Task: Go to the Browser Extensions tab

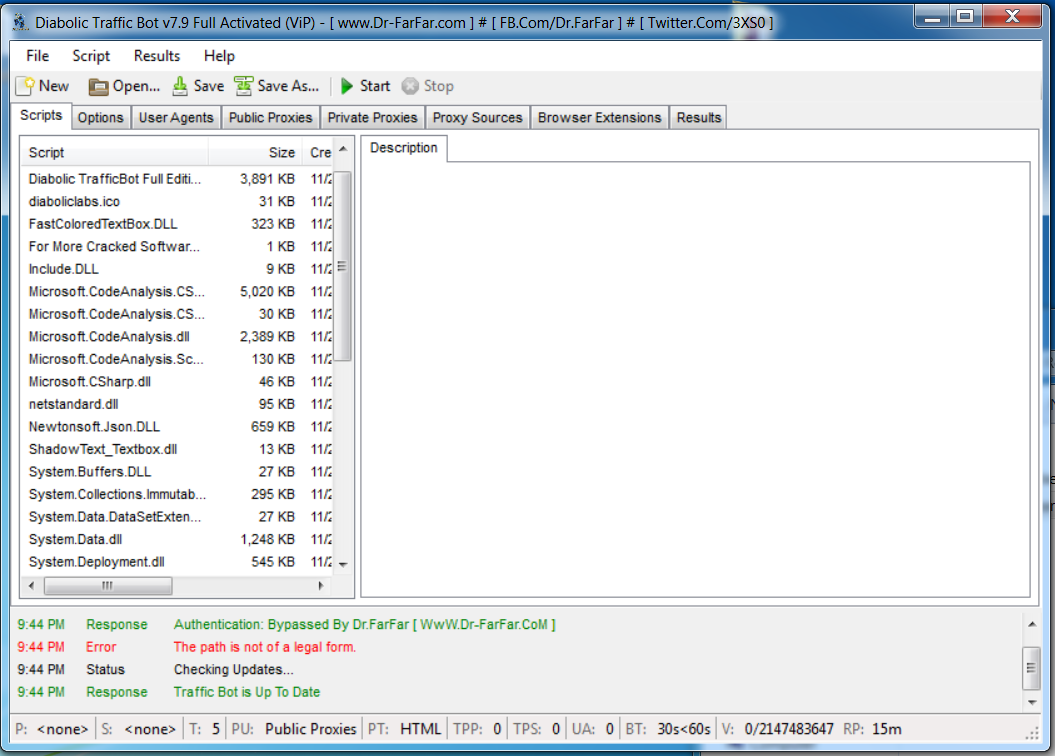Action: pos(599,117)
